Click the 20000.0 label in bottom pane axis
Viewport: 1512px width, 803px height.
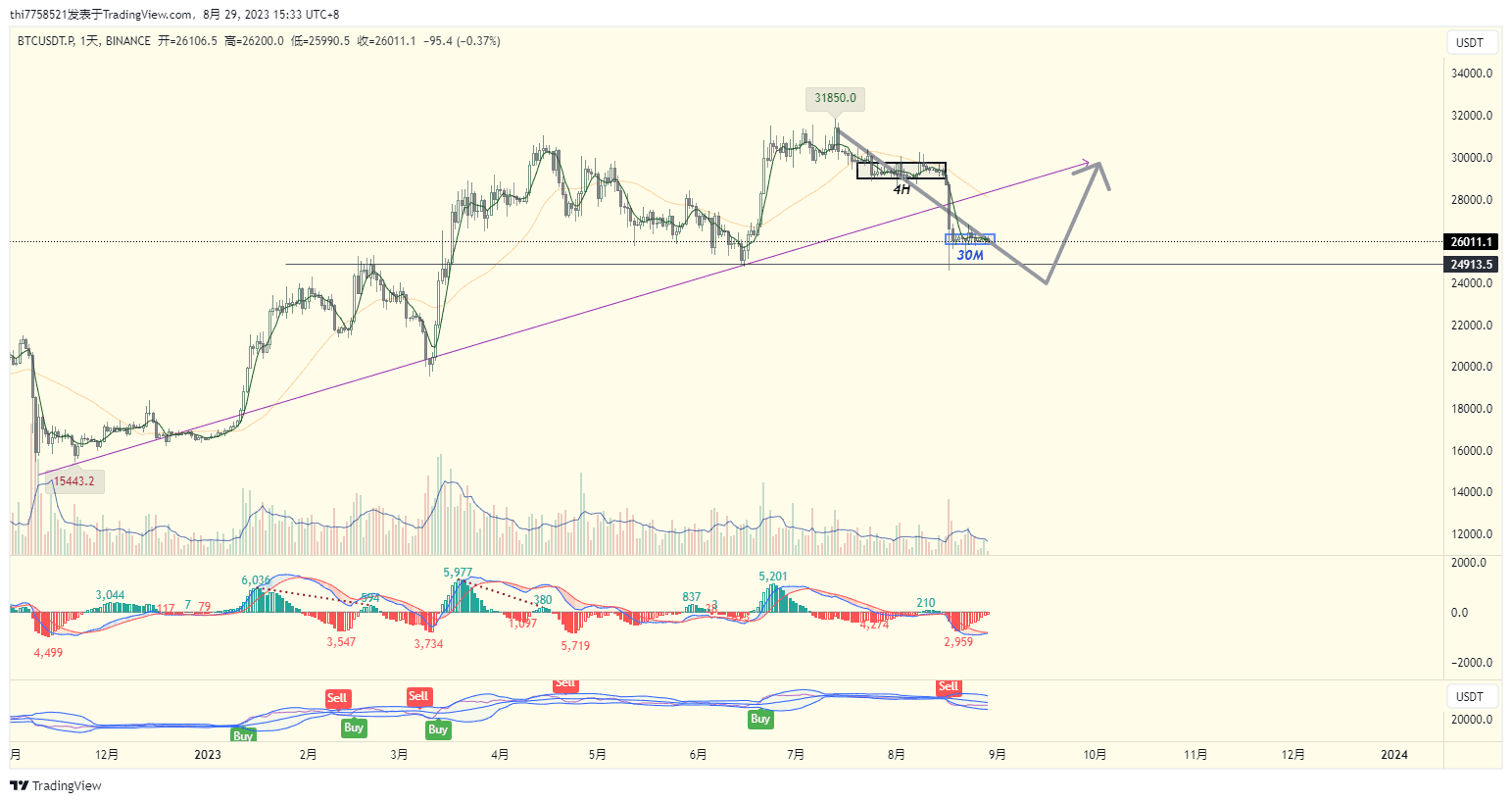click(1472, 720)
